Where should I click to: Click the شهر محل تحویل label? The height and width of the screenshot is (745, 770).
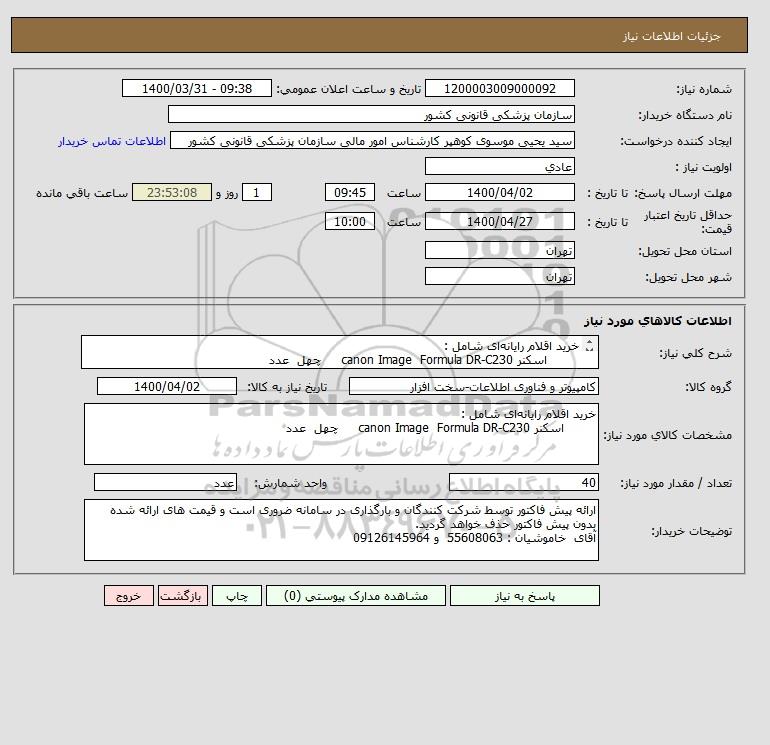coord(688,277)
